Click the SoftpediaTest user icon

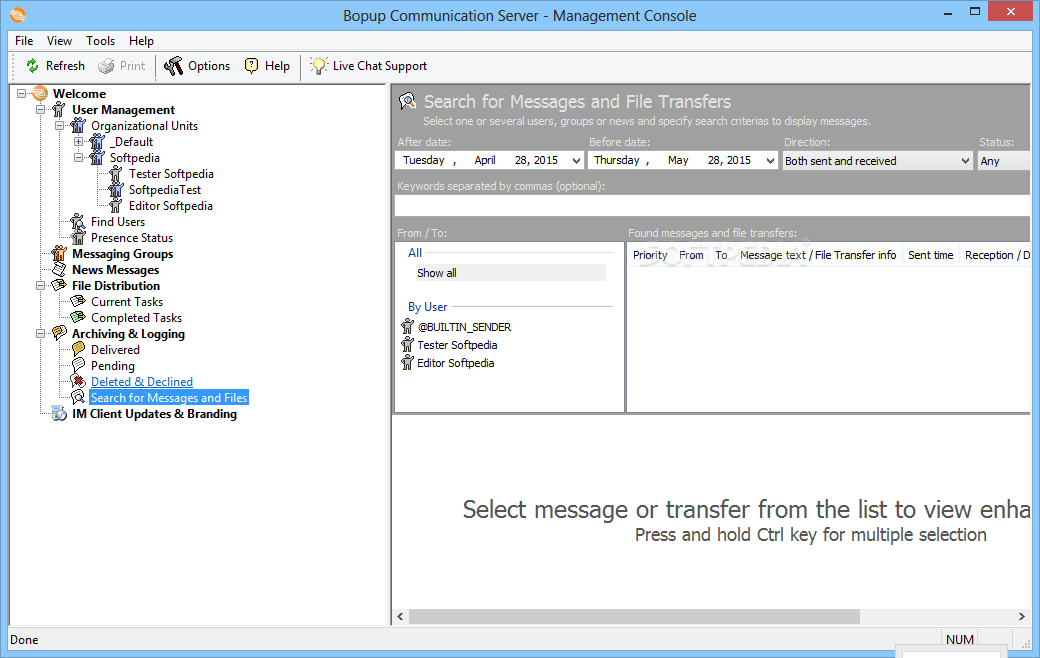coord(116,190)
